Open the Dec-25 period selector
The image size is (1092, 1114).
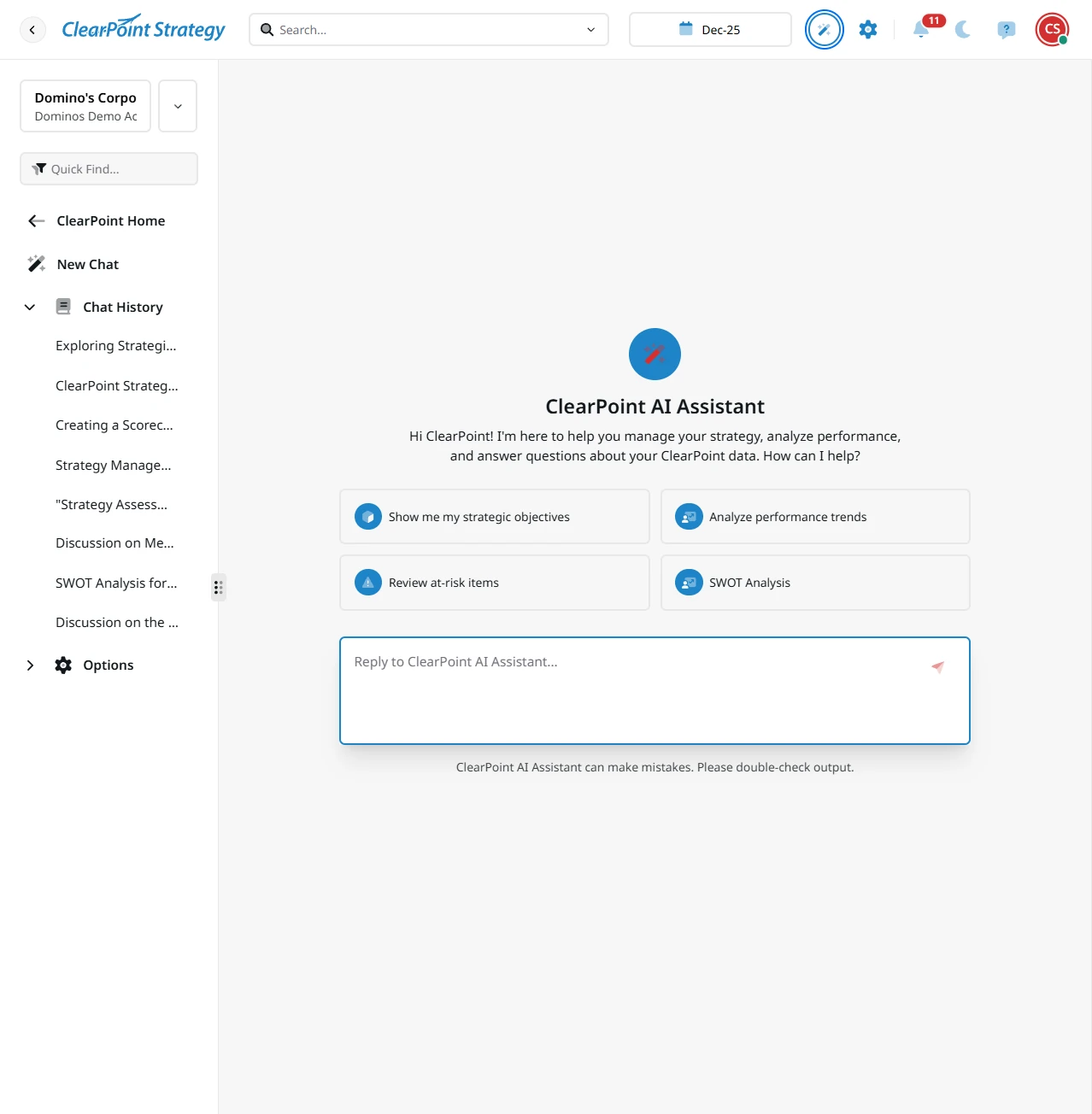point(710,30)
